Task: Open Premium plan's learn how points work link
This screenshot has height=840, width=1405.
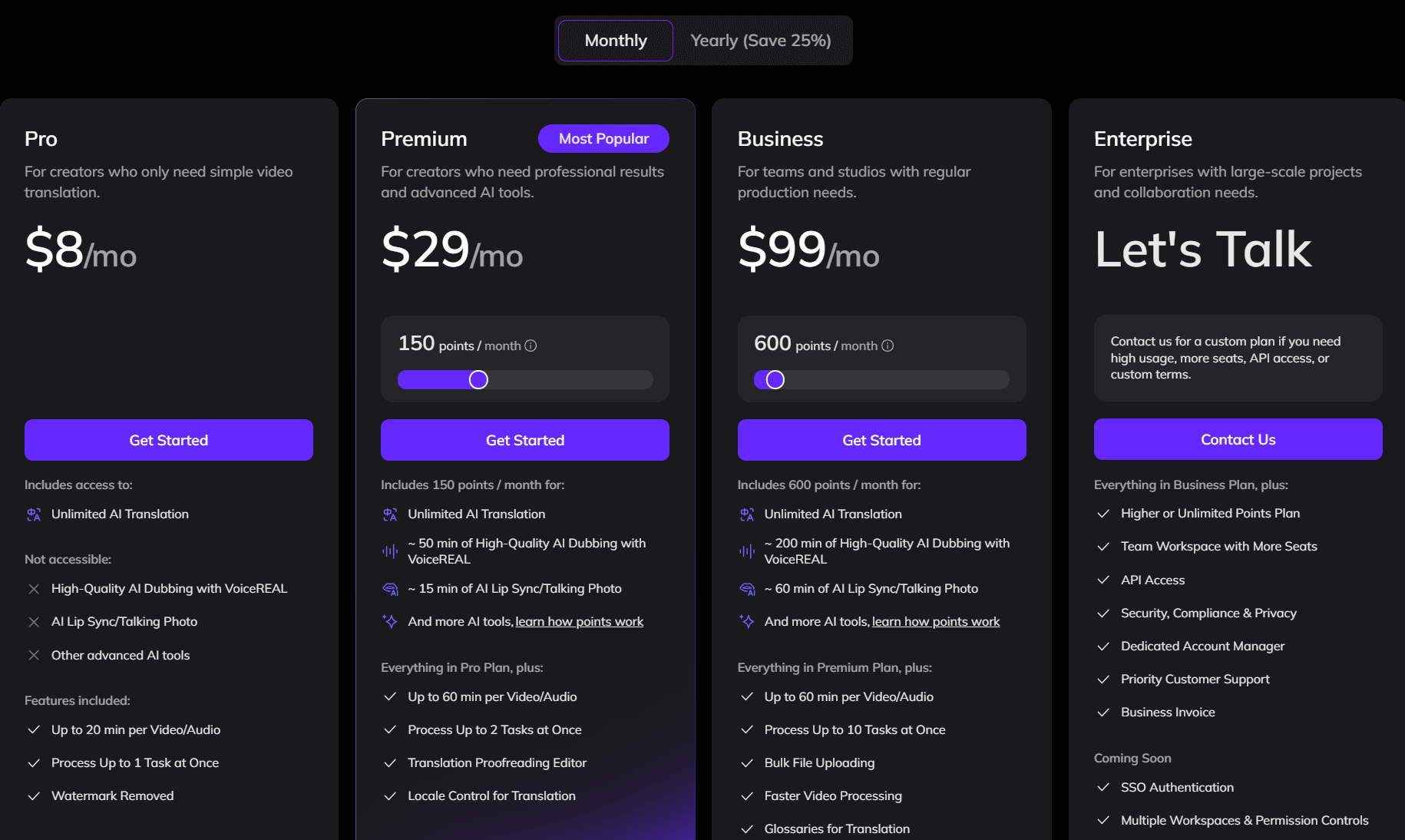Action: 579,622
